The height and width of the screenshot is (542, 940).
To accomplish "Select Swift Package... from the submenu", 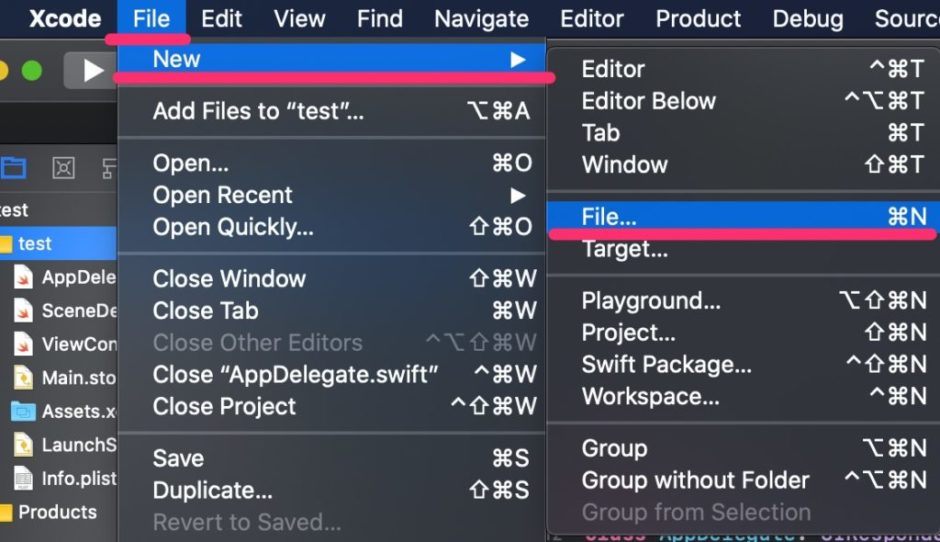I will click(743, 365).
